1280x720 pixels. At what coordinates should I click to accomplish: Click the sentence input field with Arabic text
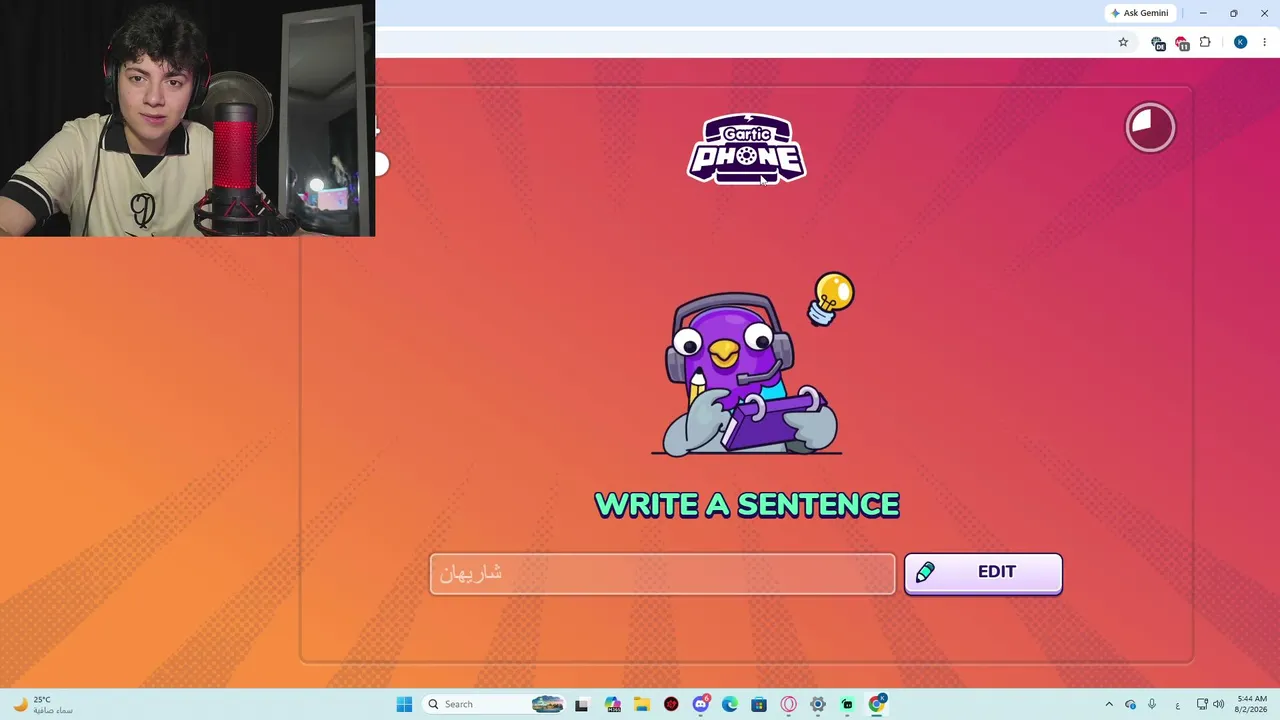pos(662,573)
